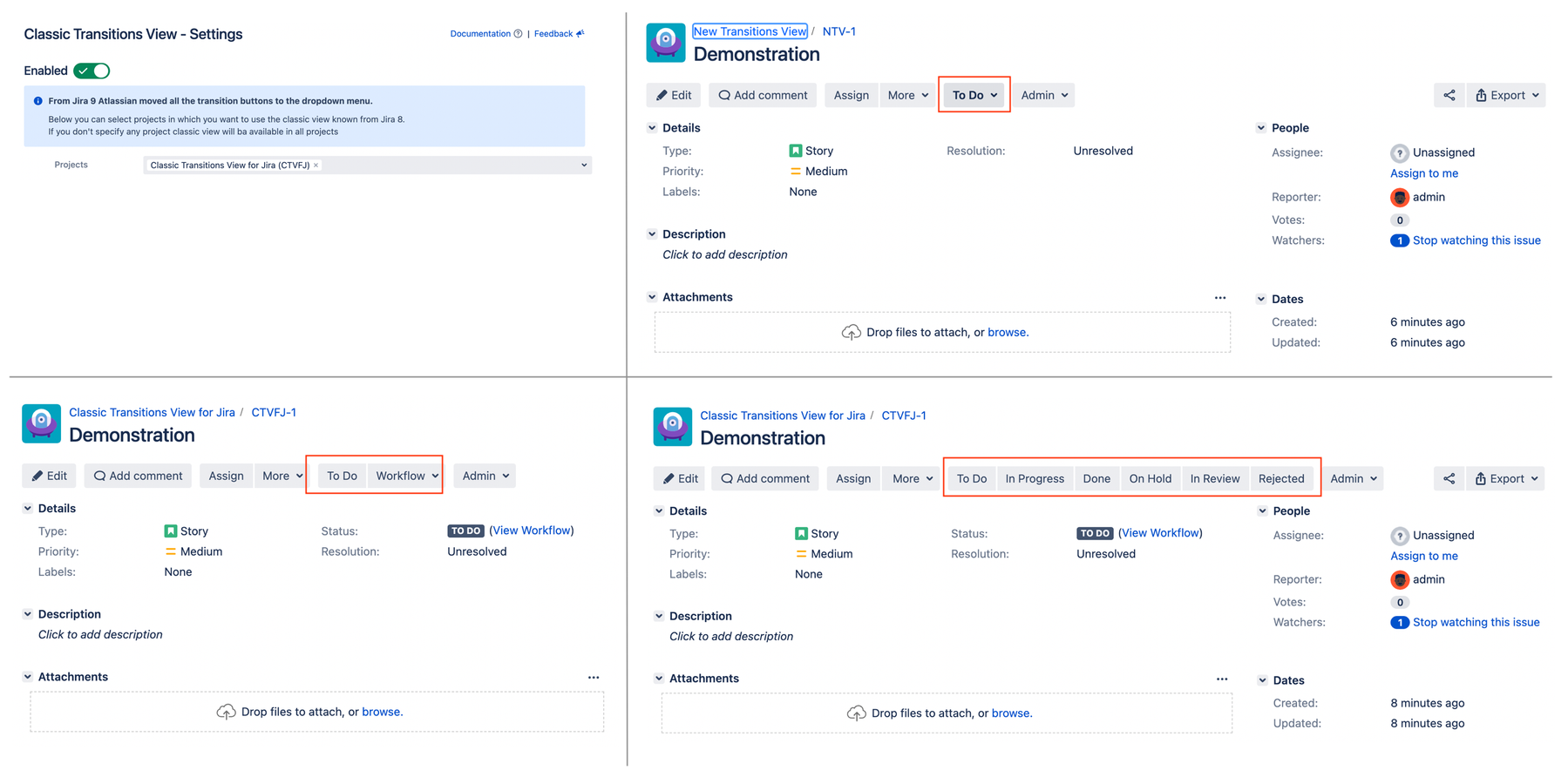Share the NTV-1 issue via share icon
This screenshot has width=1568, height=784.
(x=1449, y=95)
